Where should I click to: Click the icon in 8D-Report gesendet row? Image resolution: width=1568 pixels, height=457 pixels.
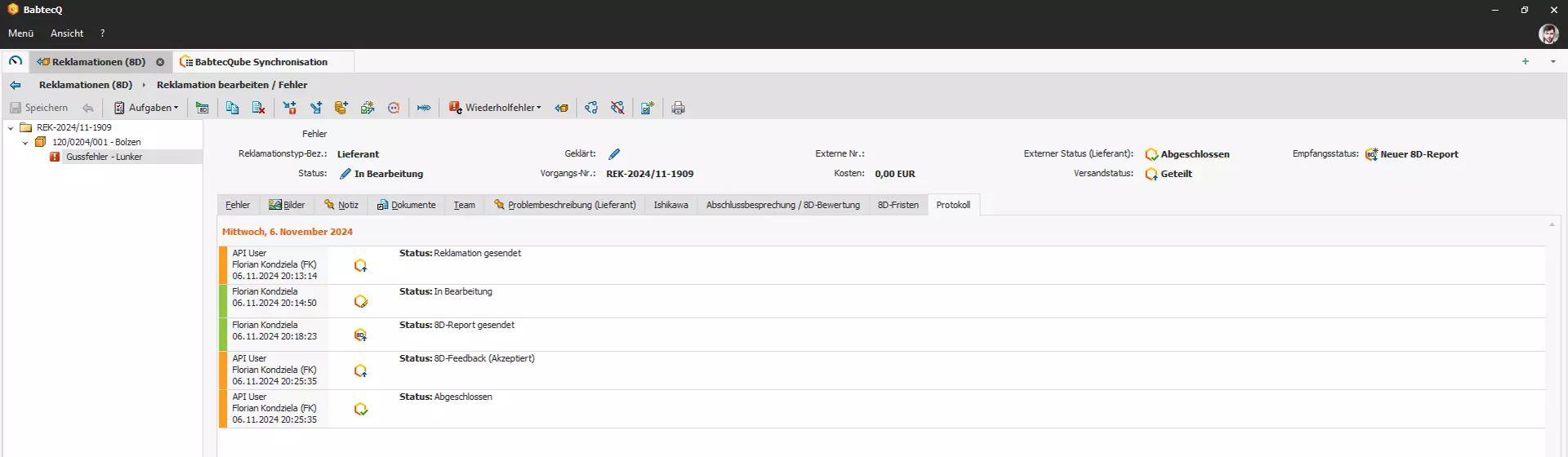tap(360, 335)
